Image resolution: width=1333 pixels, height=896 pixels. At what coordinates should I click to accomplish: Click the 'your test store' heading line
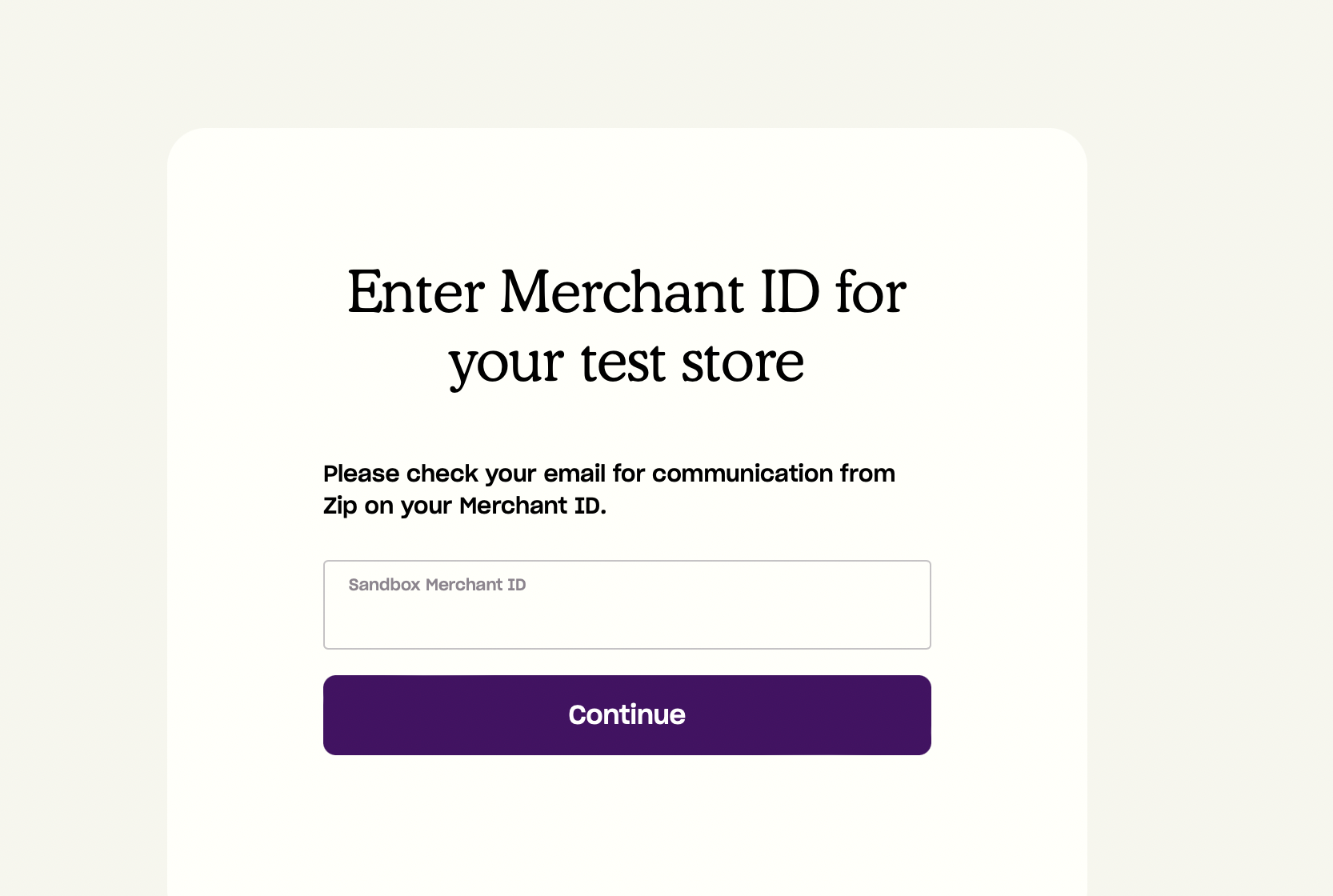tap(626, 363)
